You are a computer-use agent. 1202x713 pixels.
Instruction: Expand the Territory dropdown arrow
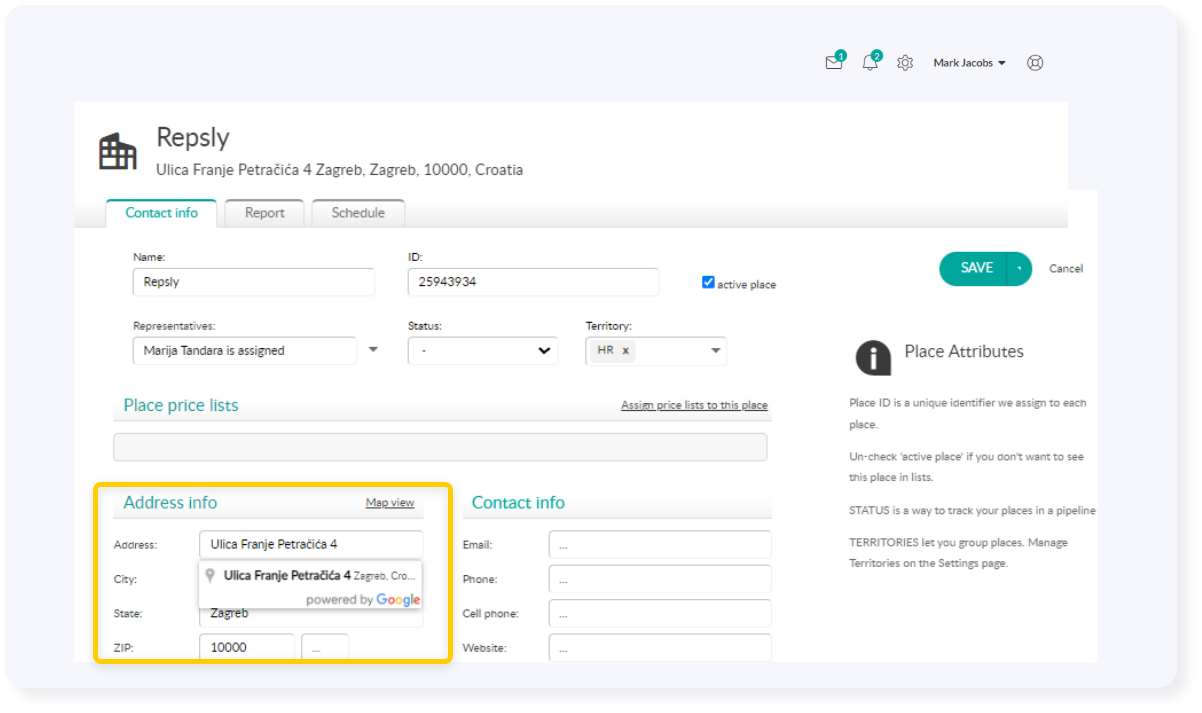pos(716,351)
